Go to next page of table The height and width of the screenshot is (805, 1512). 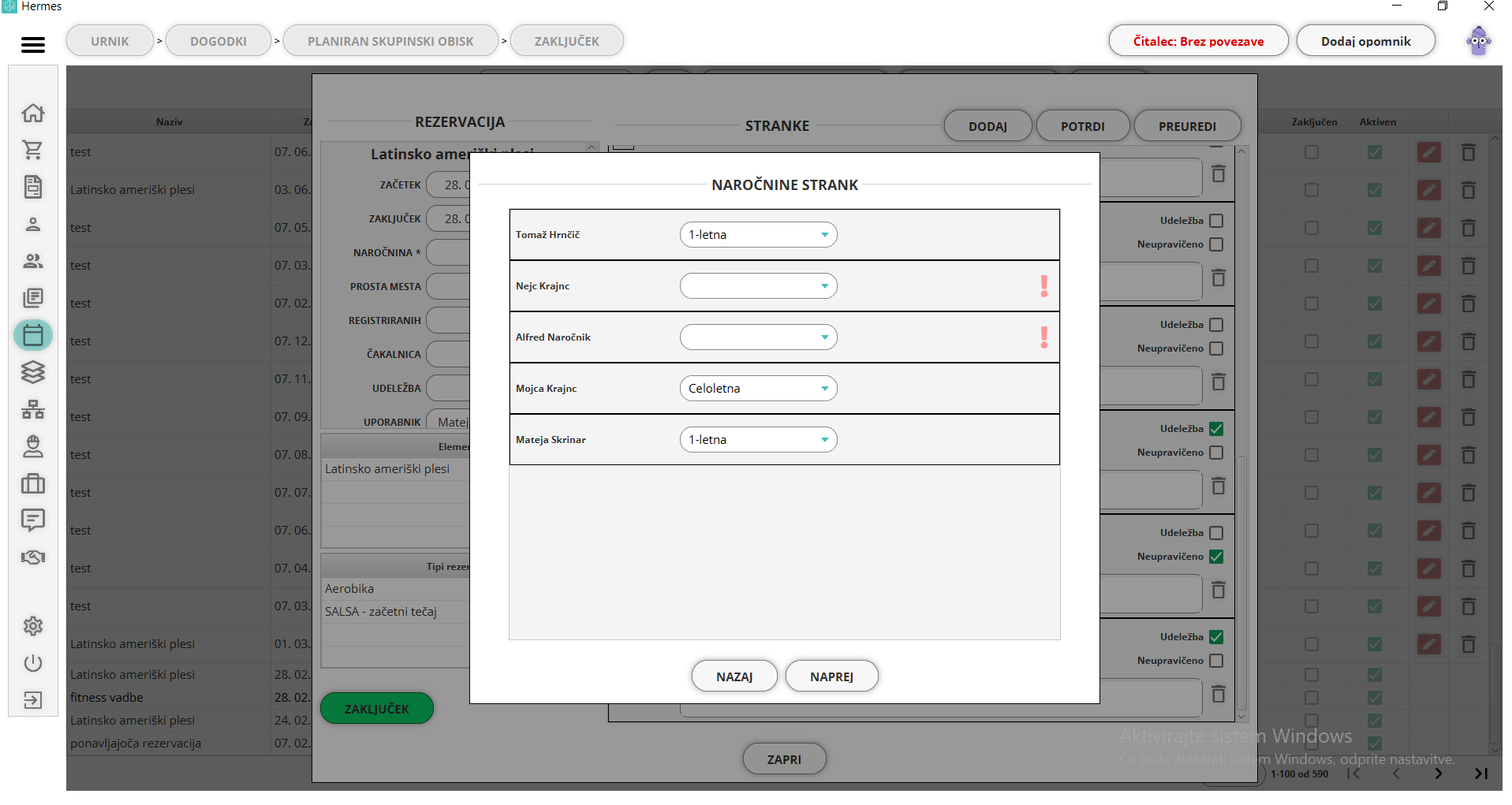1439,773
